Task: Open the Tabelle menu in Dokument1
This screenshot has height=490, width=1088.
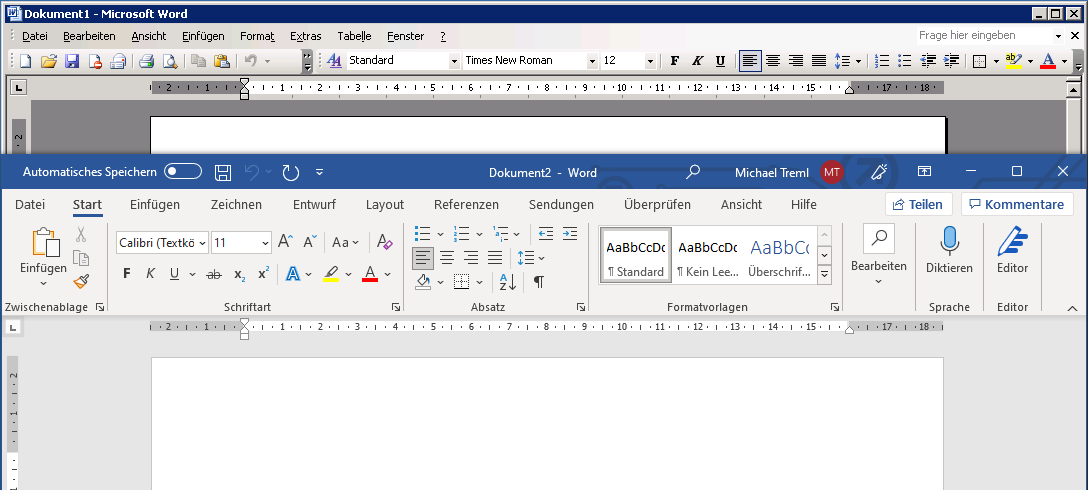Action: 354,36
